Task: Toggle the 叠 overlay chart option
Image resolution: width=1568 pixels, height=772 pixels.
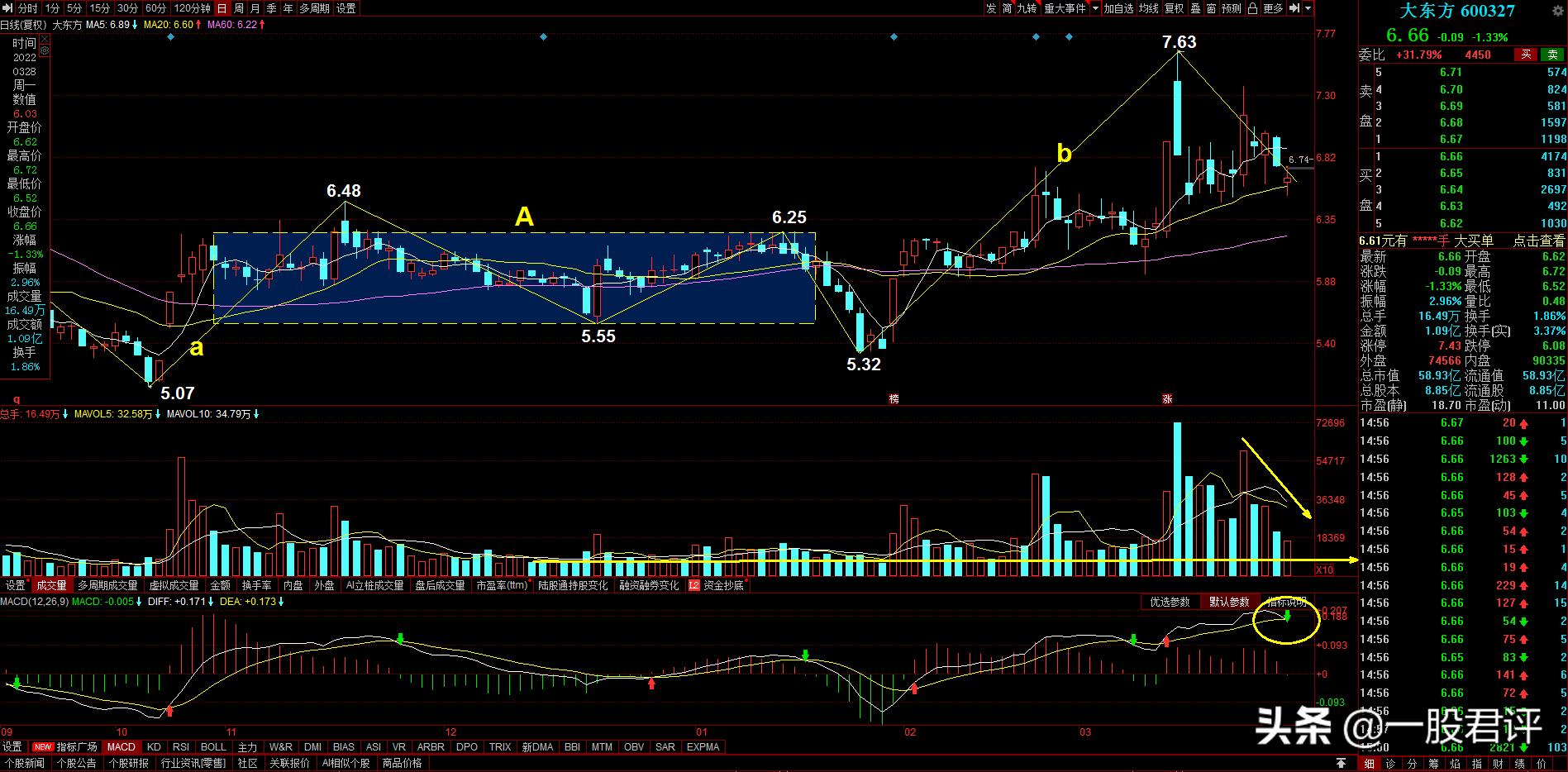Action: coord(1195,8)
